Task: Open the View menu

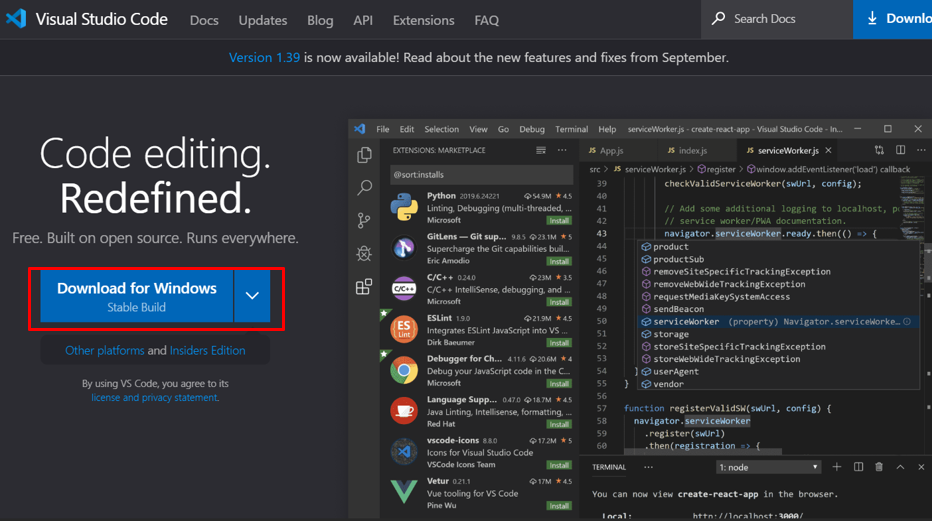Action: (x=478, y=129)
